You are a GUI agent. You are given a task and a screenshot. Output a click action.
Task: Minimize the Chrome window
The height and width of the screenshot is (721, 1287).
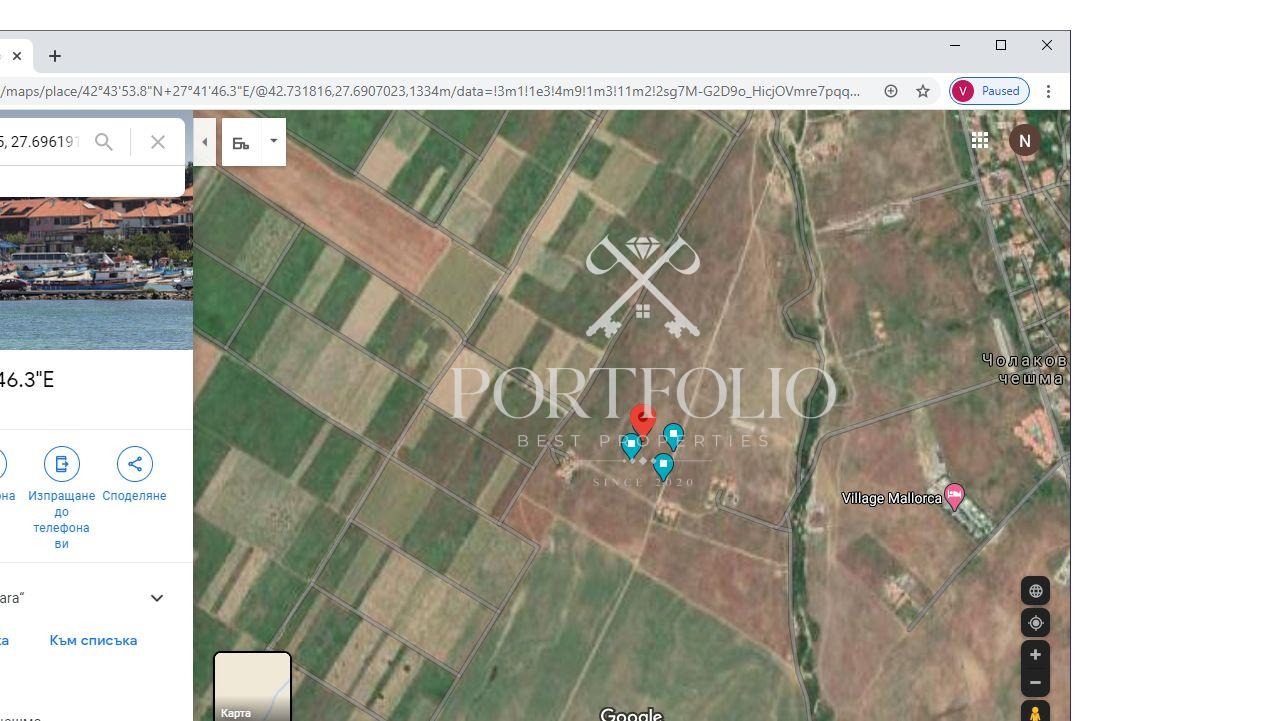point(955,45)
